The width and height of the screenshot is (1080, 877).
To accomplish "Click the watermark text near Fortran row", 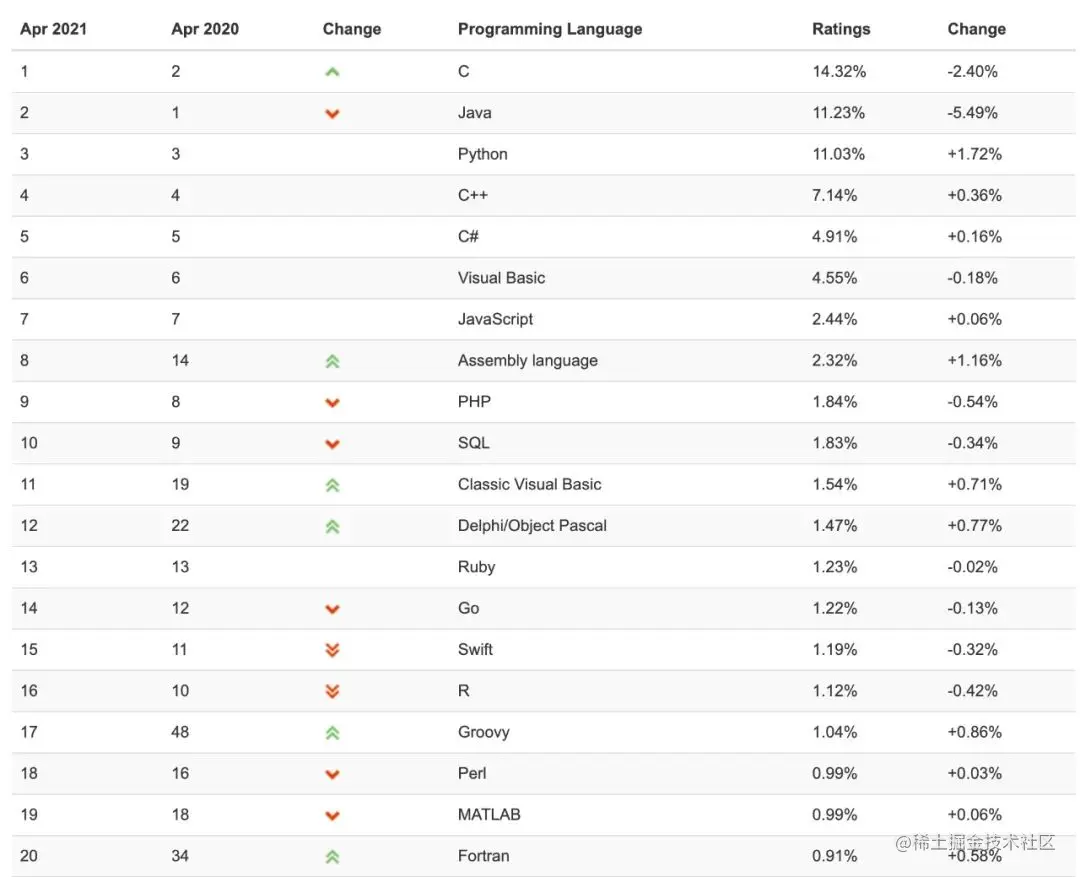I will point(975,842).
